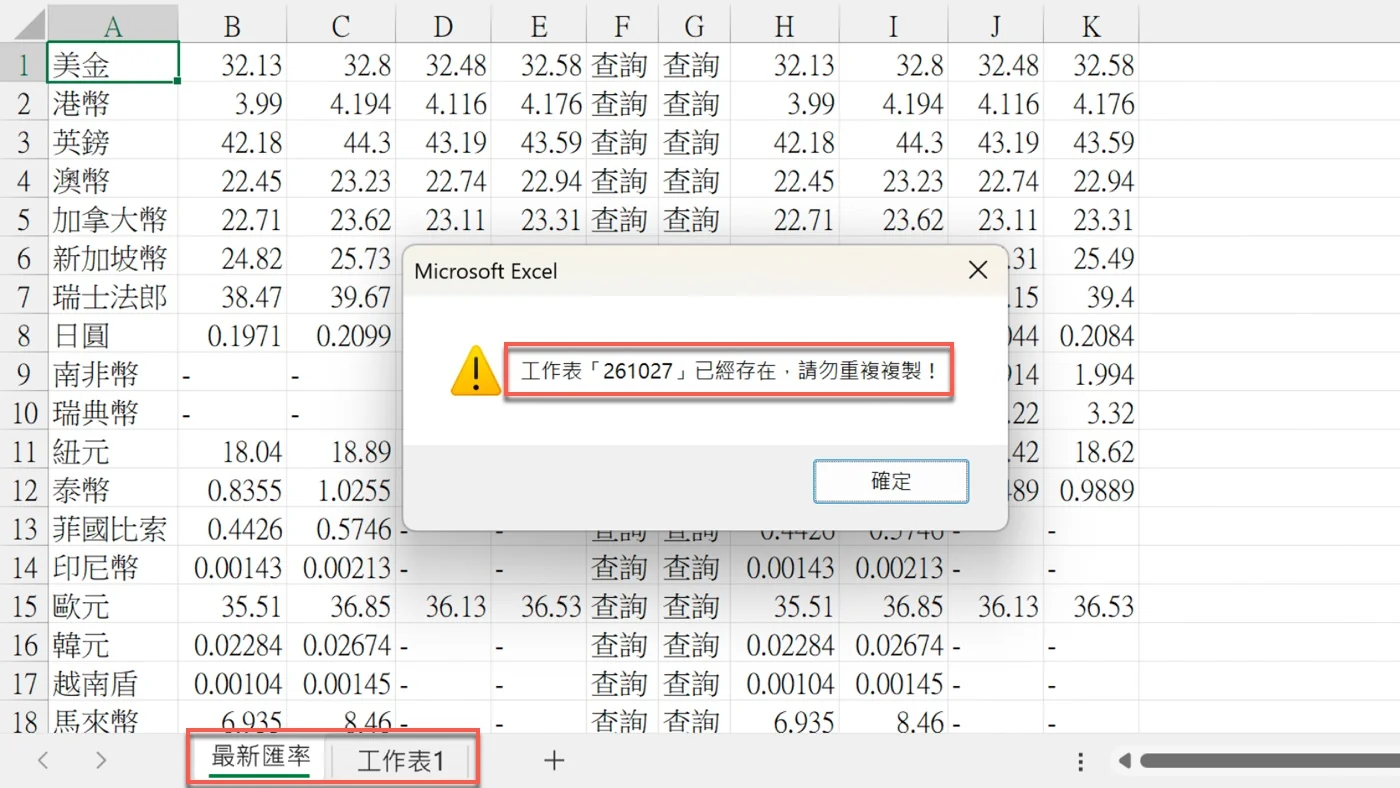The height and width of the screenshot is (788, 1400).
Task: Click 查詢 in column F of 美金 row
Action: tap(622, 64)
